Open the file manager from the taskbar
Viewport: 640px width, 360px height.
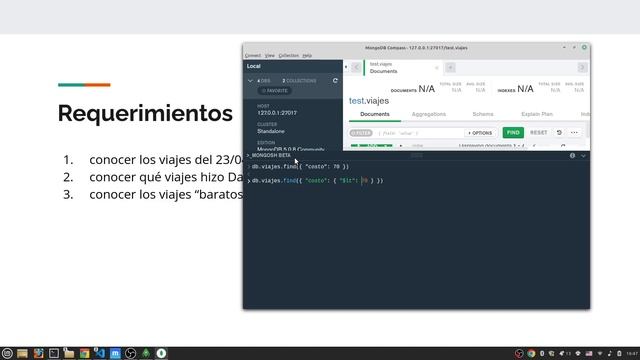pyautogui.click(x=22, y=353)
